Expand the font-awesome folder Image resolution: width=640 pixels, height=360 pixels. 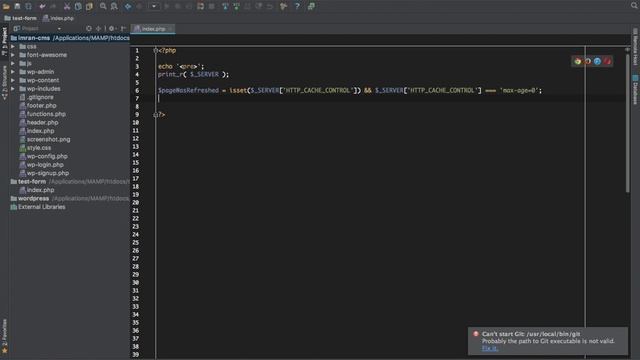tap(13, 55)
